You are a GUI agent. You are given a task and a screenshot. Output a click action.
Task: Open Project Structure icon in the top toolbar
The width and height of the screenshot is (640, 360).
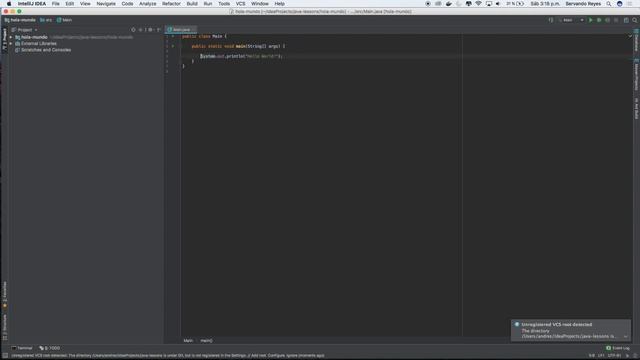point(626,20)
